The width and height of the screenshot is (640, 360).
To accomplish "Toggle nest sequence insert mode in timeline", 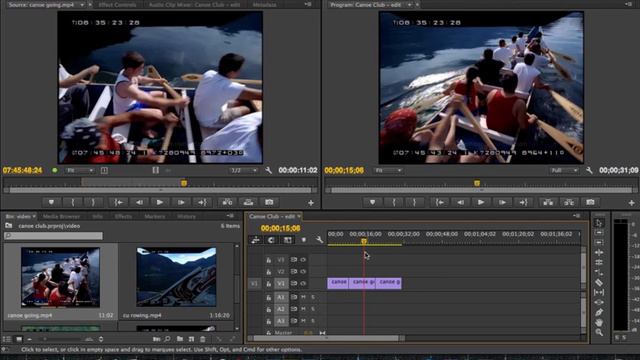I will (x=256, y=240).
